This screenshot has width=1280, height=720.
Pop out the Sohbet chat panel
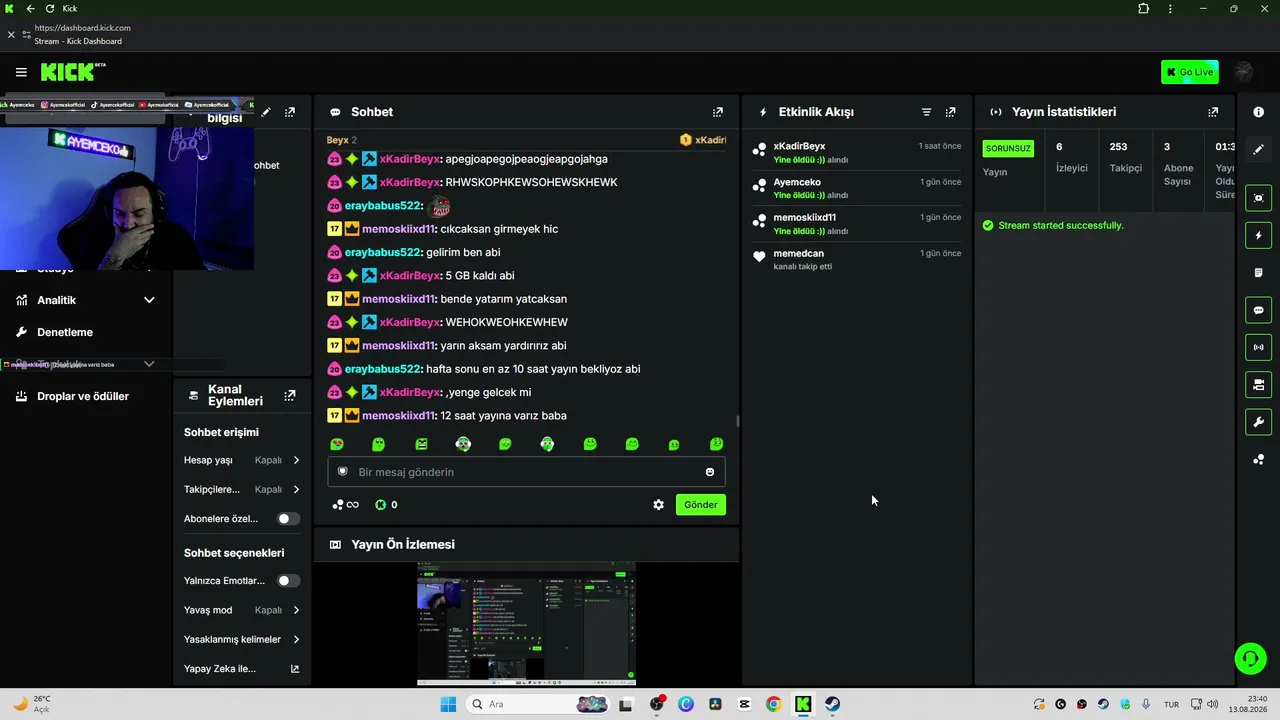pos(717,112)
